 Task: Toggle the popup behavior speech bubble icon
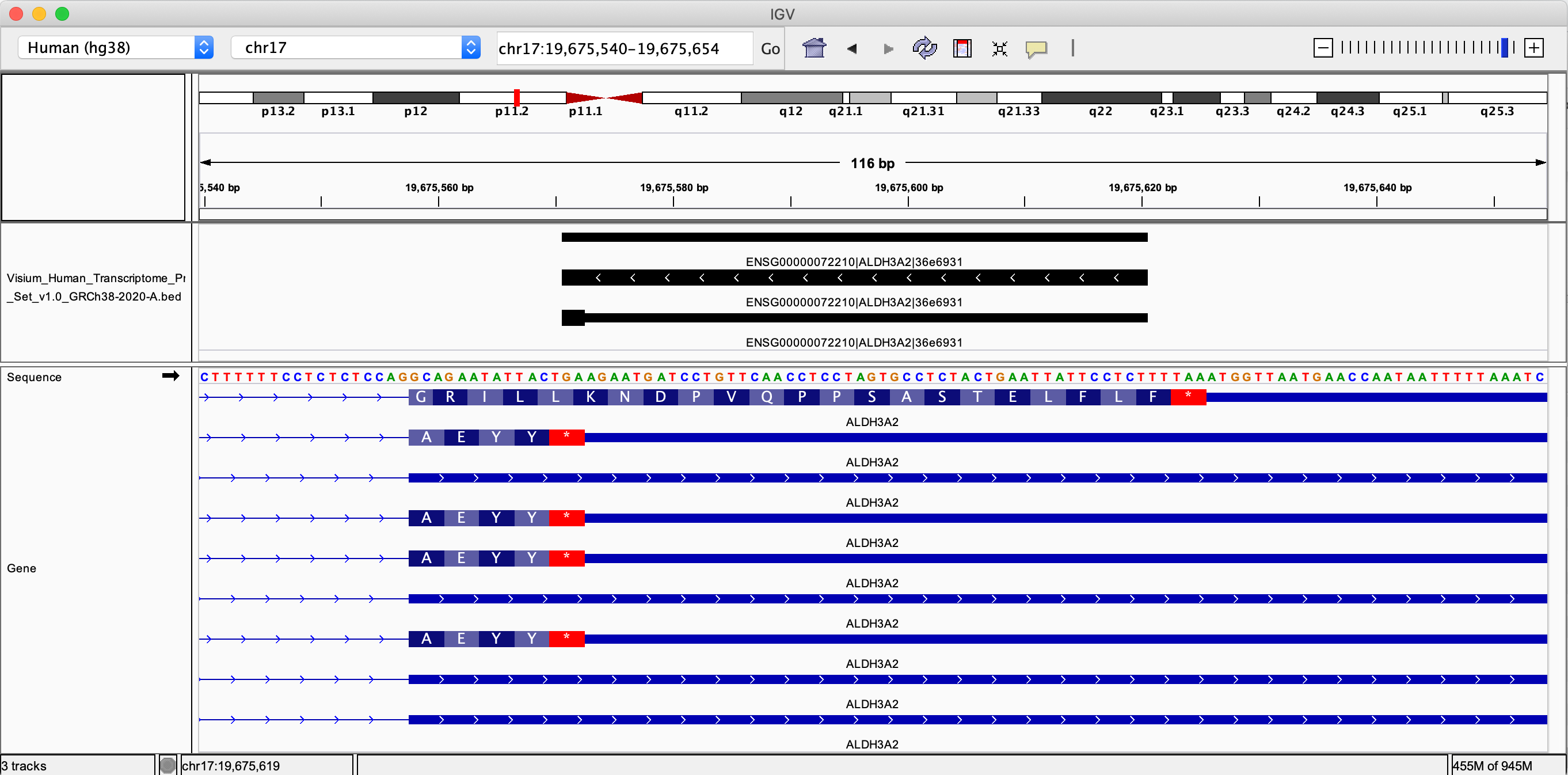(x=1036, y=49)
